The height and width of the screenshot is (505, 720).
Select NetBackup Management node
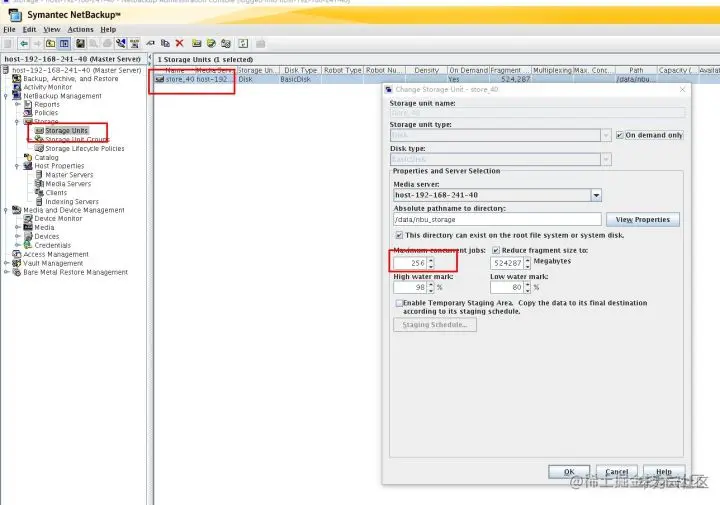point(62,96)
